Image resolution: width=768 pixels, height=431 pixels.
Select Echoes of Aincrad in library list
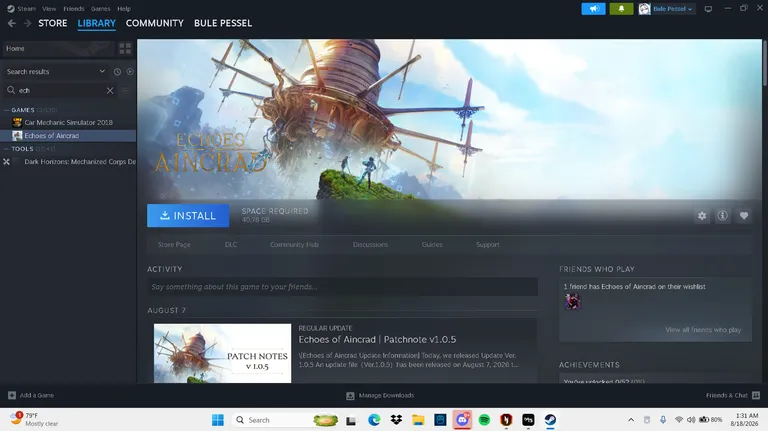[68, 136]
